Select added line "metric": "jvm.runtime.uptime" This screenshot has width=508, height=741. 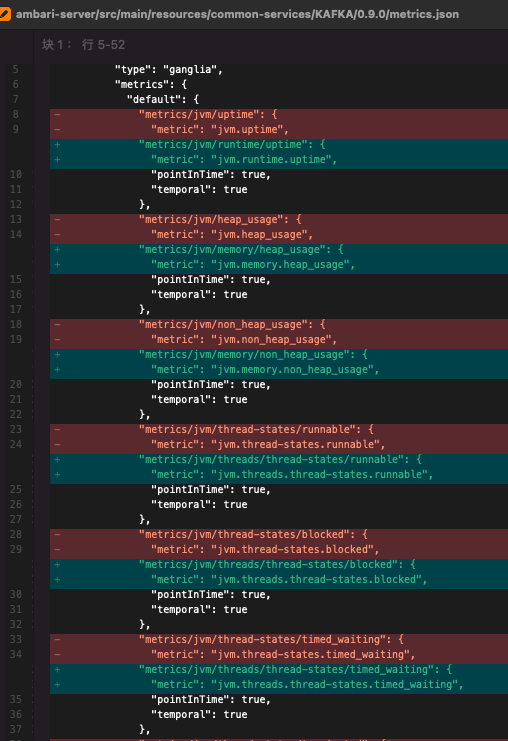point(279,160)
